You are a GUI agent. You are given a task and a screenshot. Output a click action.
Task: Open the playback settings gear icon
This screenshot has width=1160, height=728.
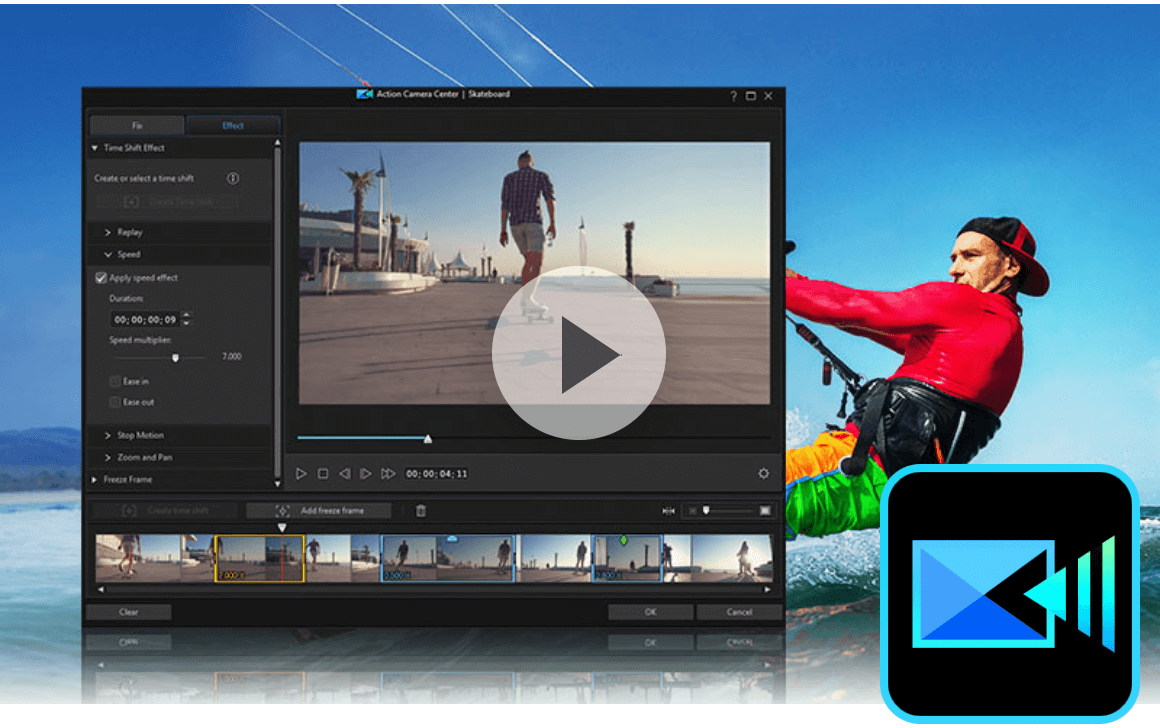[761, 474]
